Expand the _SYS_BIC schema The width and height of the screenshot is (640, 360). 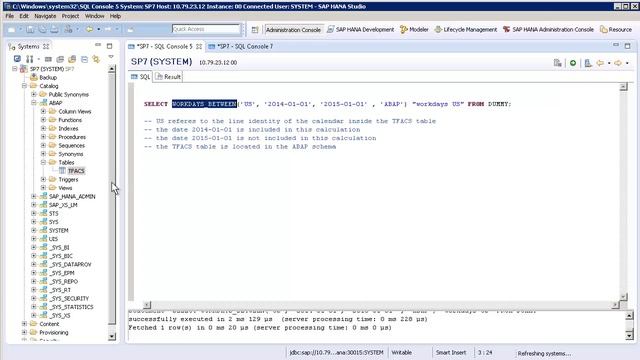click(x=33, y=256)
